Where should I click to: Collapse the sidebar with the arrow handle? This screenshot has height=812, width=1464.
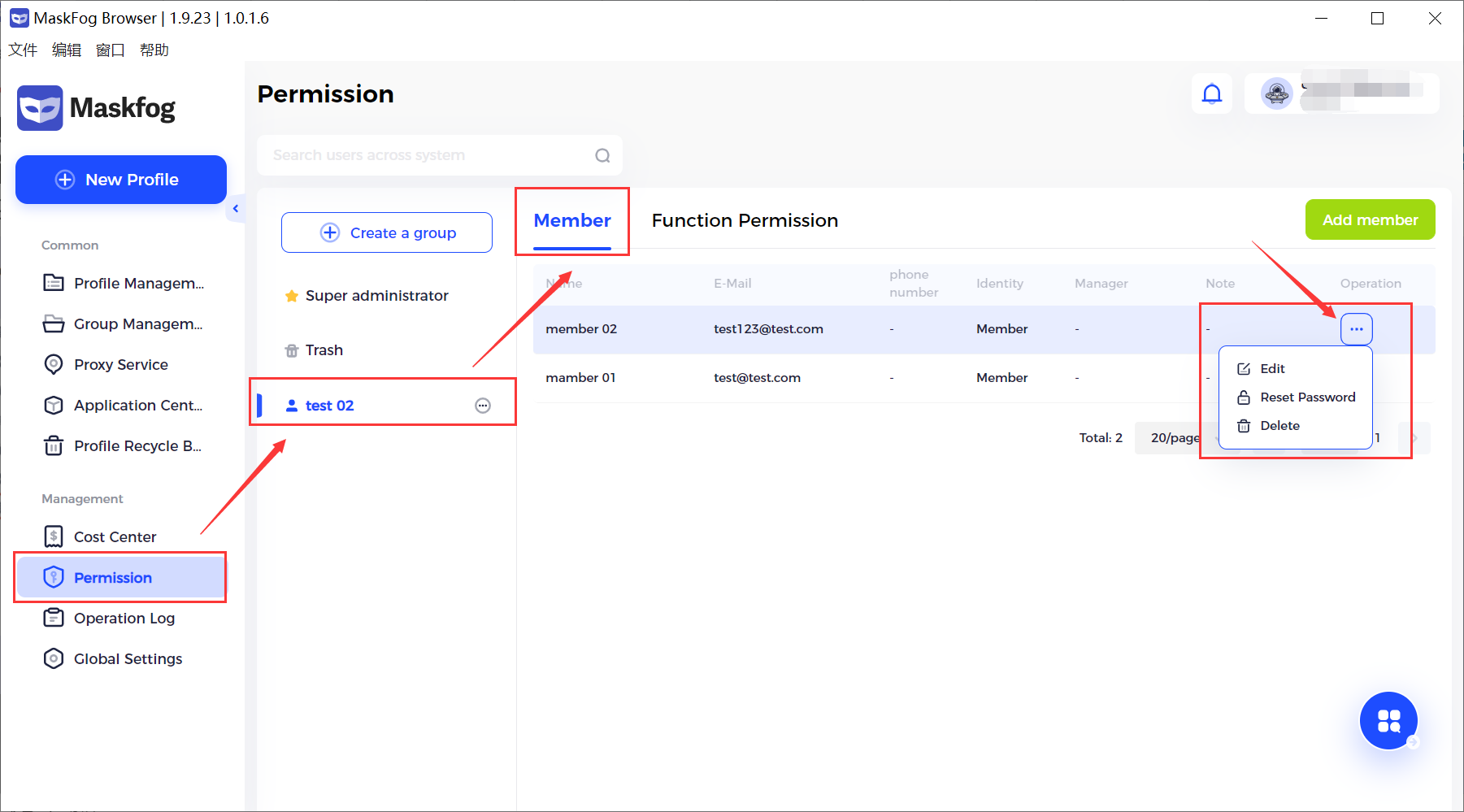click(x=236, y=209)
